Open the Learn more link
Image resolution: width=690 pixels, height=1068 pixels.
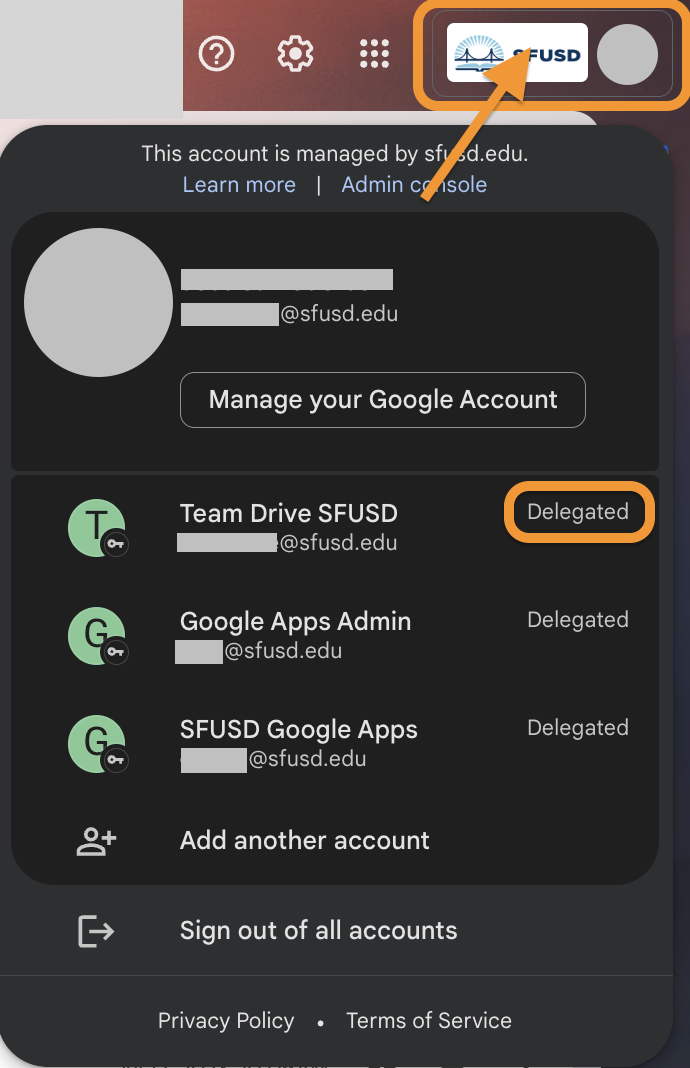[239, 185]
